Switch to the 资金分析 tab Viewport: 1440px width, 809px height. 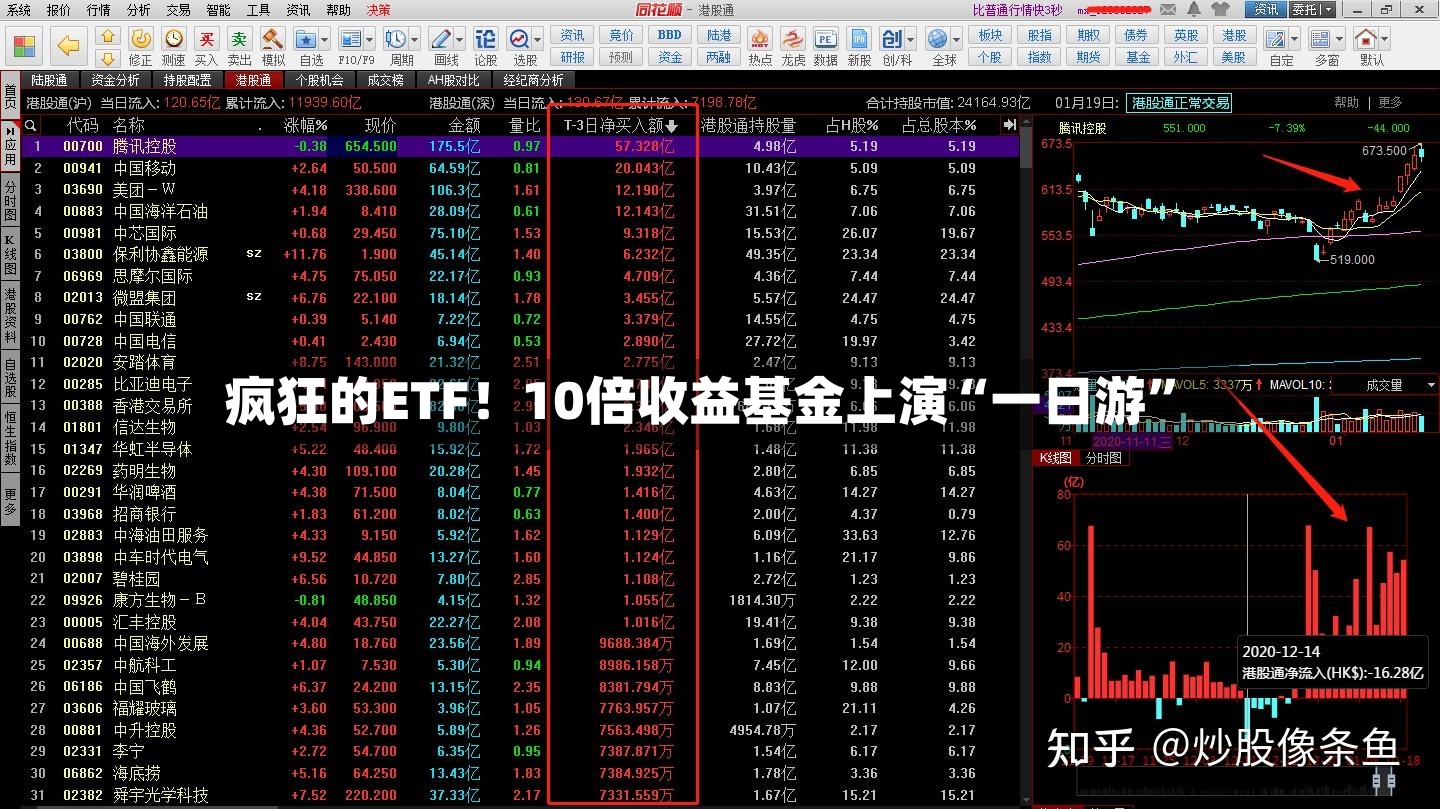tap(115, 80)
